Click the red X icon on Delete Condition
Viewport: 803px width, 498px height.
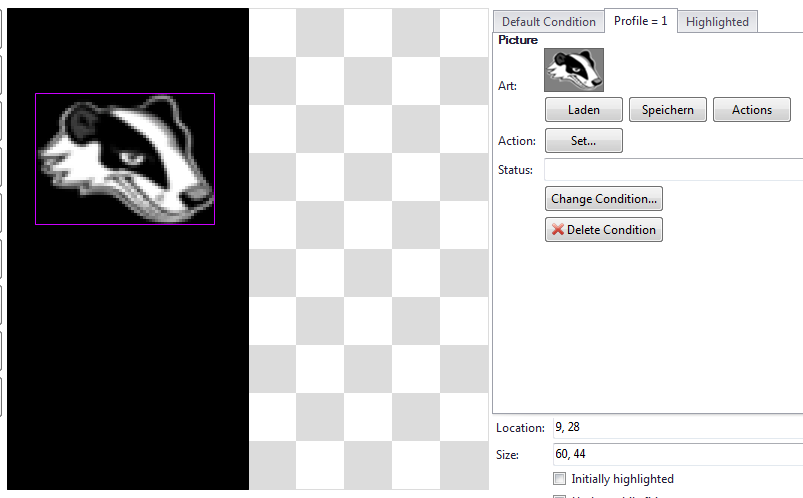[557, 230]
